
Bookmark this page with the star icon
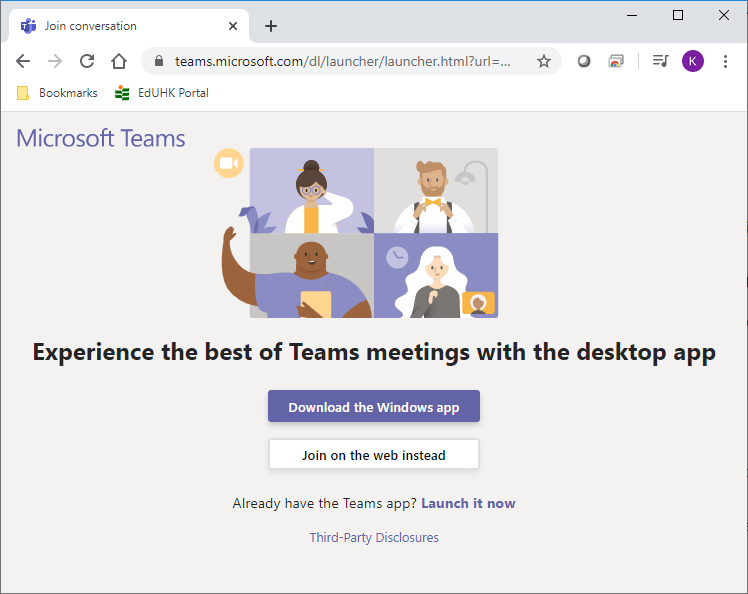click(x=544, y=61)
